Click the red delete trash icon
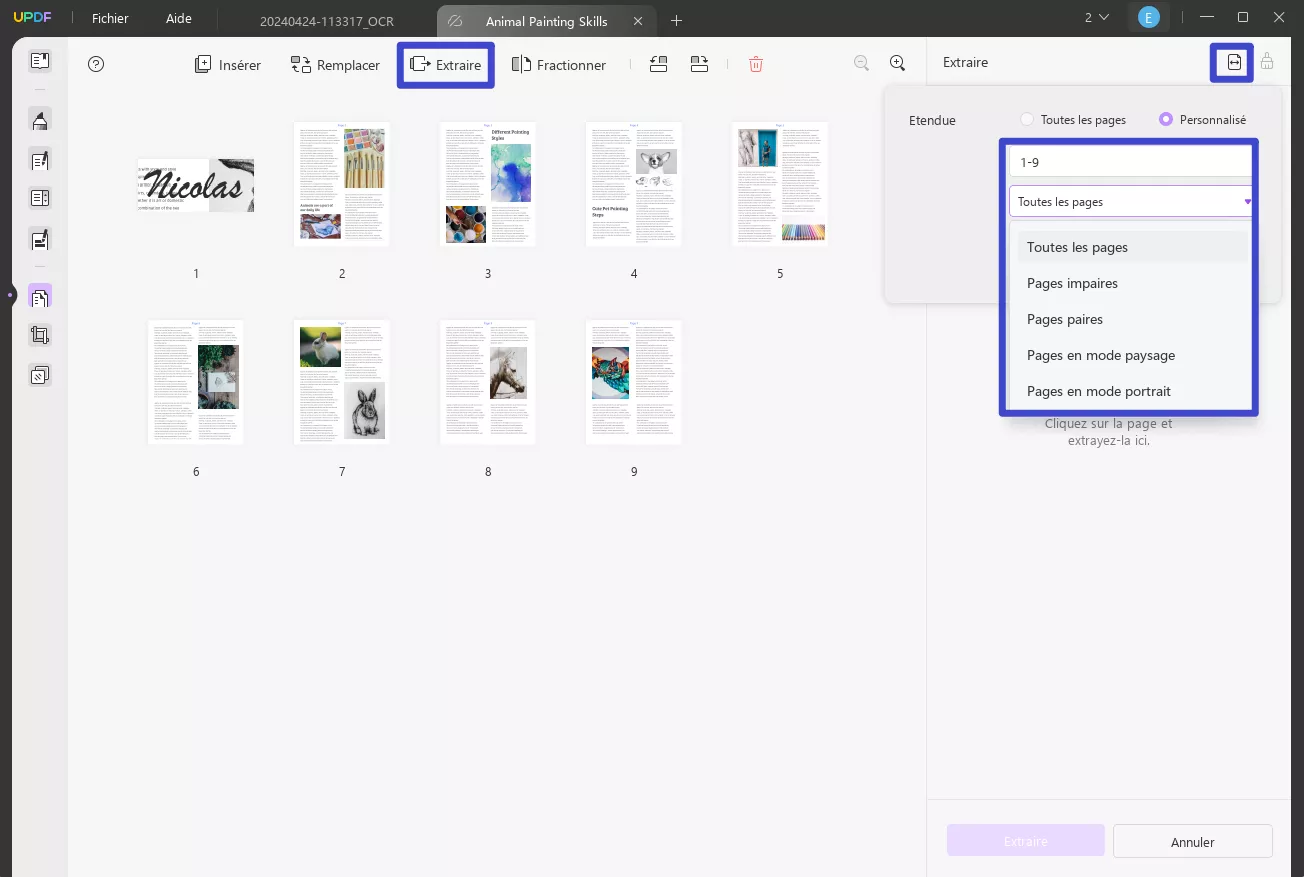Screen dimensions: 1304x877 coord(756,64)
